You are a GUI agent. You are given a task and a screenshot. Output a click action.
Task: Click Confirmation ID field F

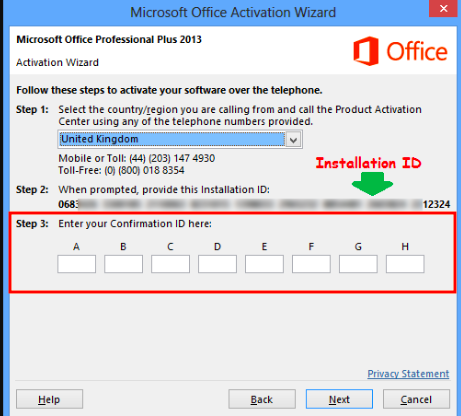pyautogui.click(x=311, y=264)
